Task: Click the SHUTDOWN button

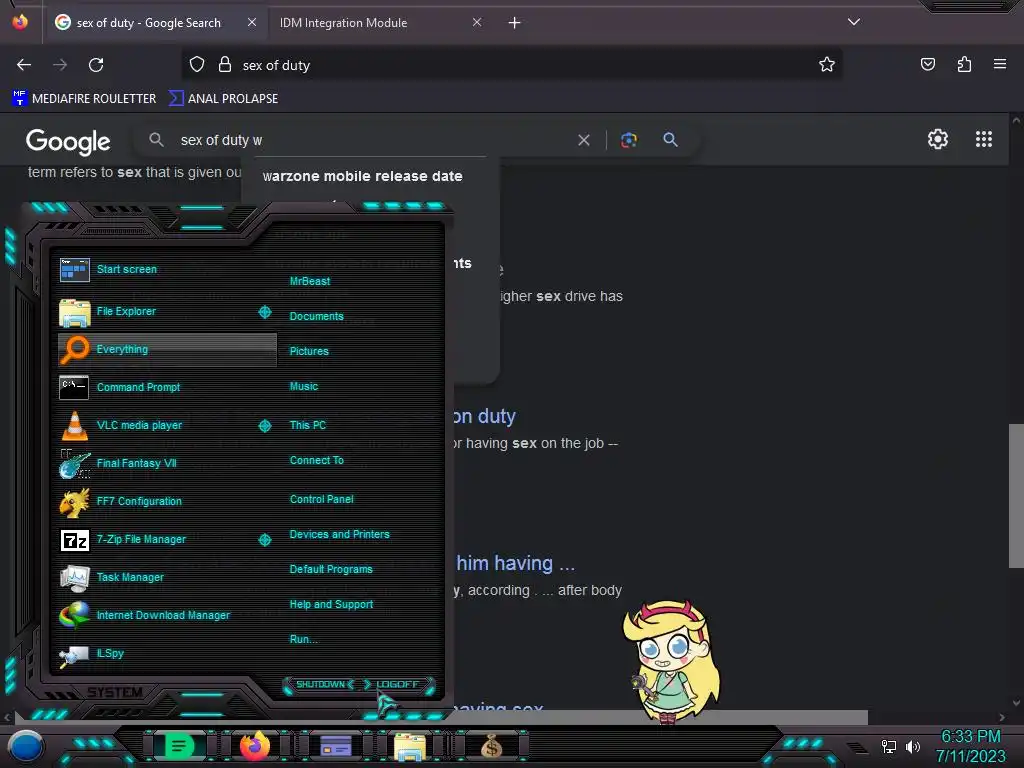Action: (320, 684)
